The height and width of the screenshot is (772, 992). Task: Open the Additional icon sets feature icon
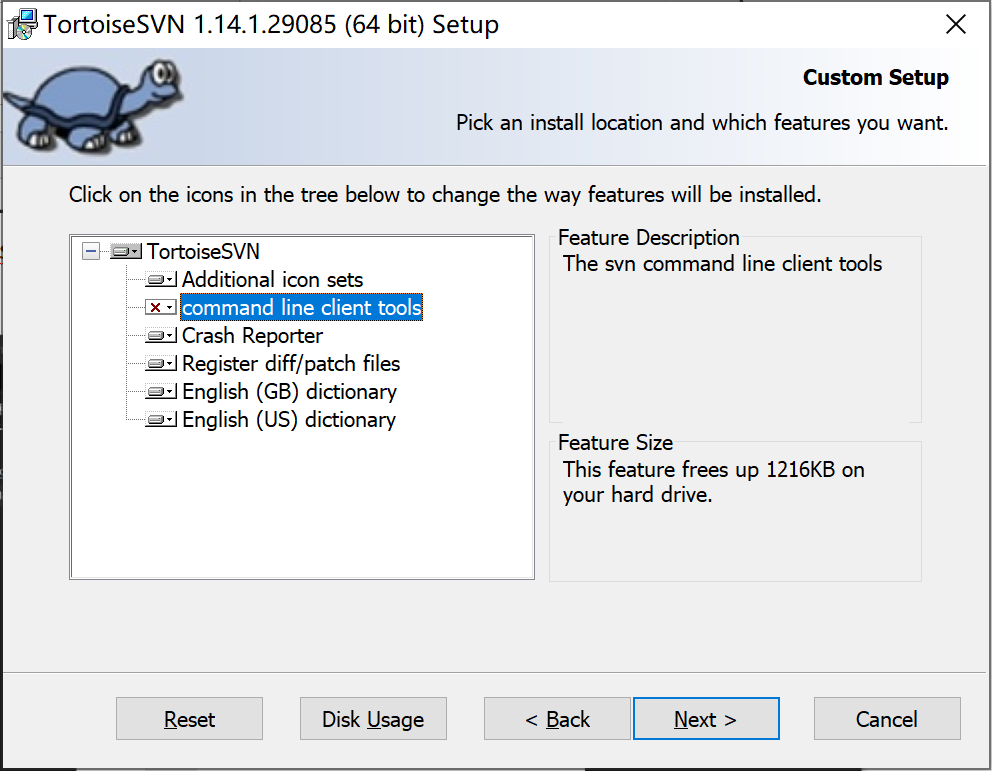(161, 280)
